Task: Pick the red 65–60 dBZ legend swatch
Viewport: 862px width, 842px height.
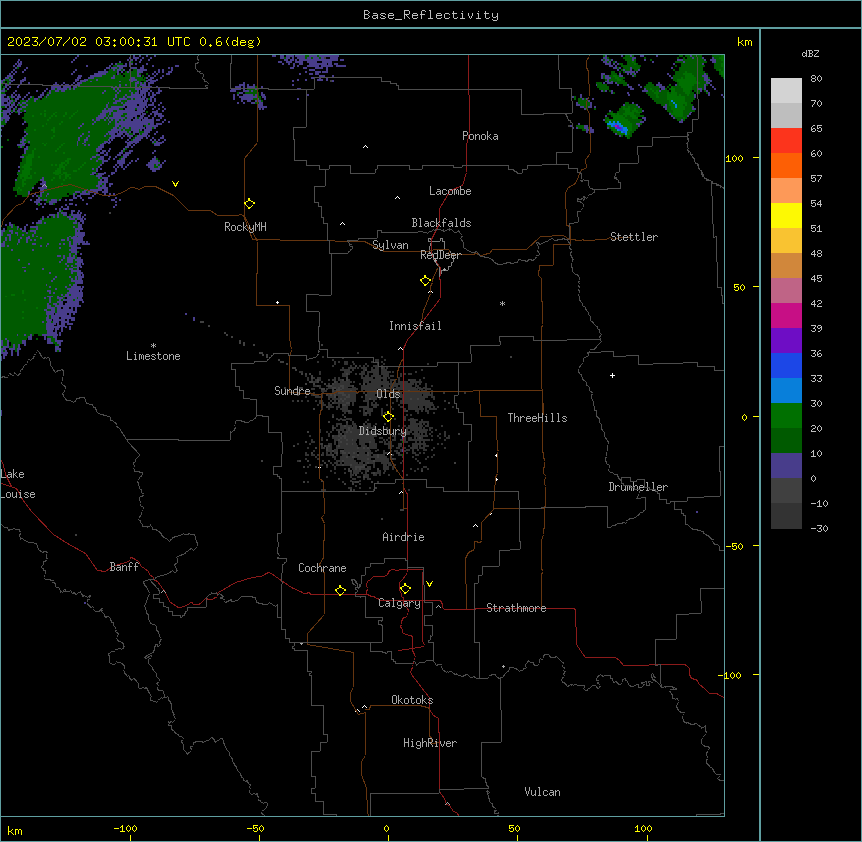Action: 786,140
